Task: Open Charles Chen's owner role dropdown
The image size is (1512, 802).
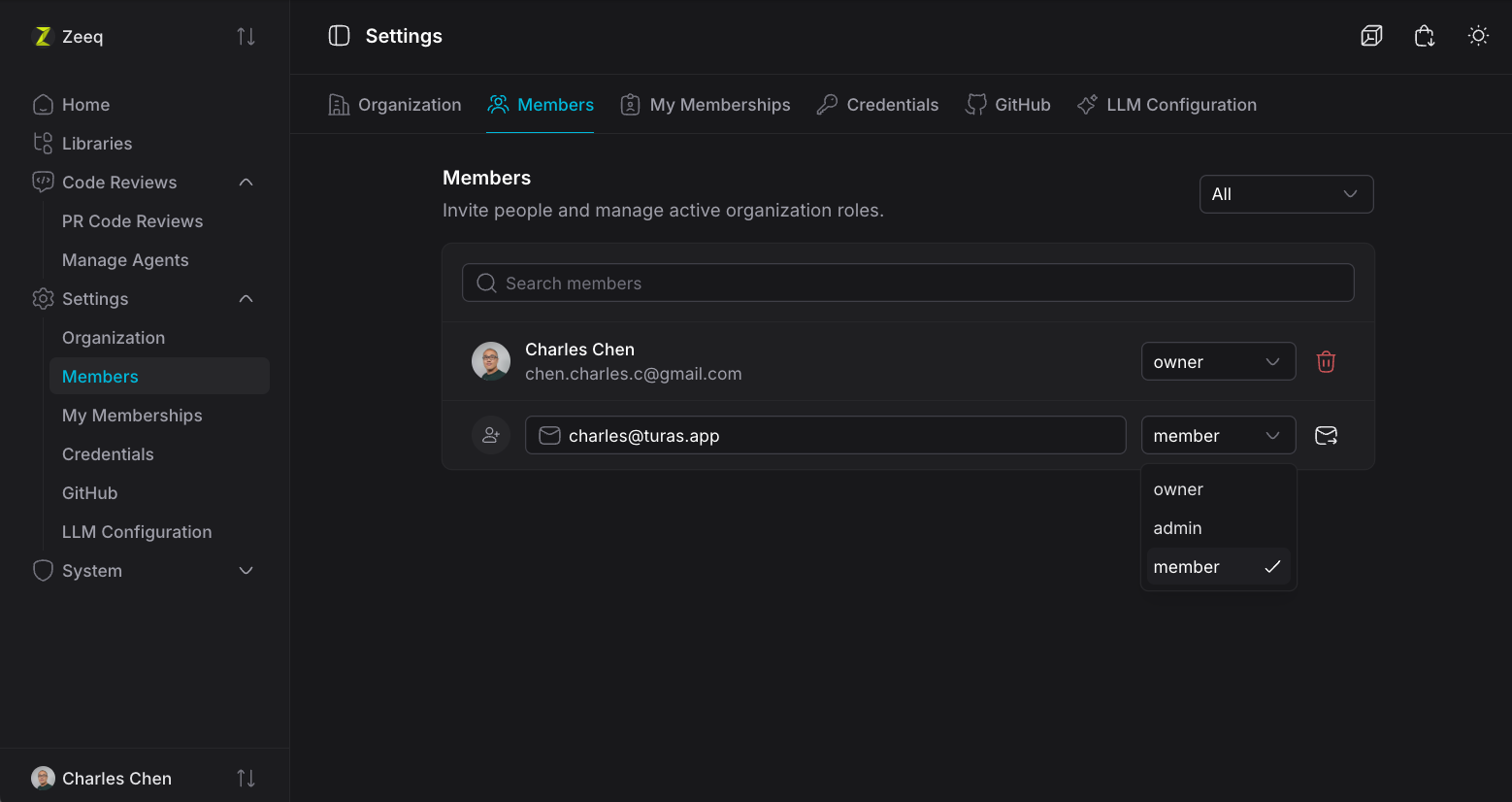Action: (x=1218, y=361)
